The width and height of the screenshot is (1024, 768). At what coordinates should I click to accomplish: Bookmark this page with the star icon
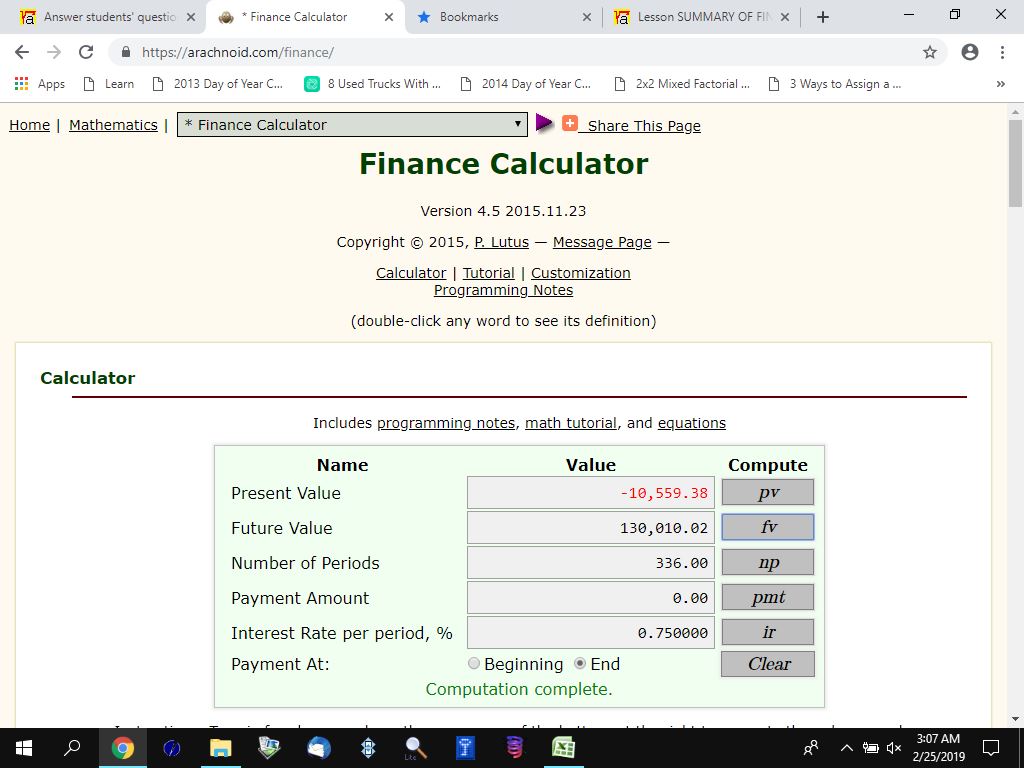tap(930, 52)
